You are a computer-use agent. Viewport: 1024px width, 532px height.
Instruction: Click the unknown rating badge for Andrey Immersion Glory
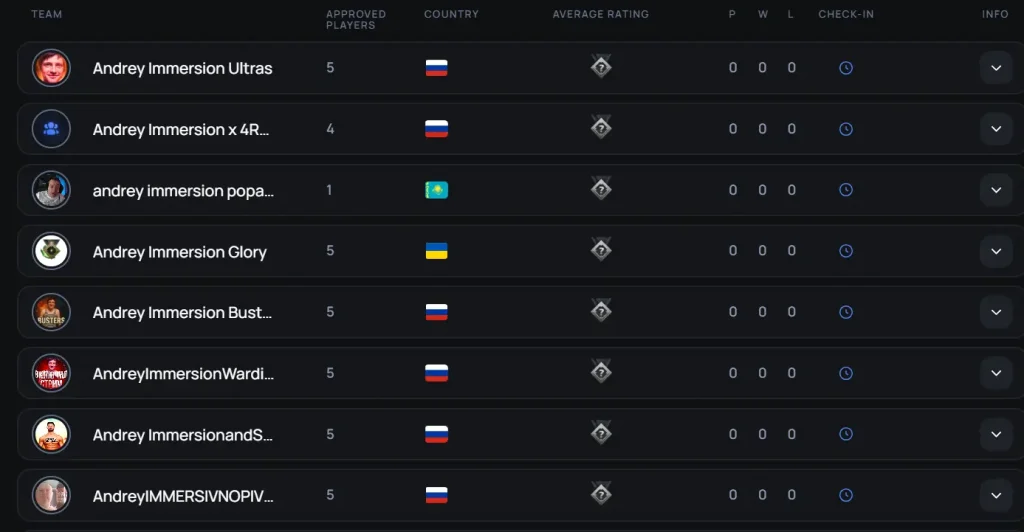pyautogui.click(x=601, y=250)
